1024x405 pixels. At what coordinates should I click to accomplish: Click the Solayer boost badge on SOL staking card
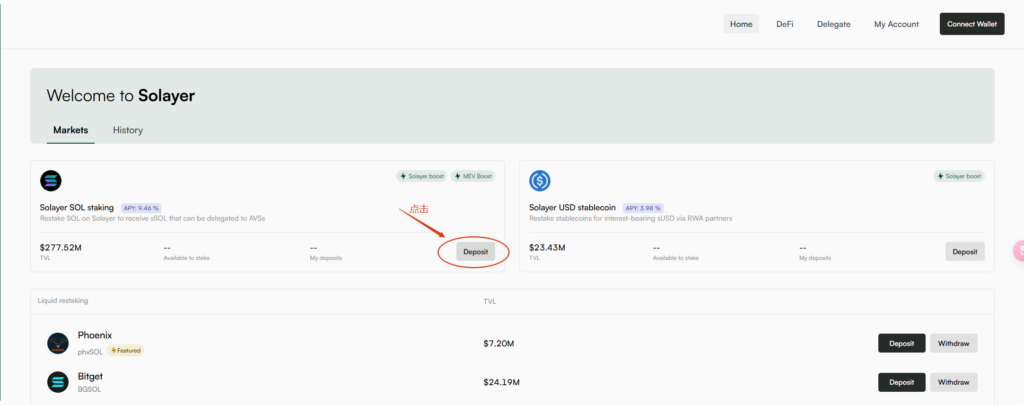422,176
